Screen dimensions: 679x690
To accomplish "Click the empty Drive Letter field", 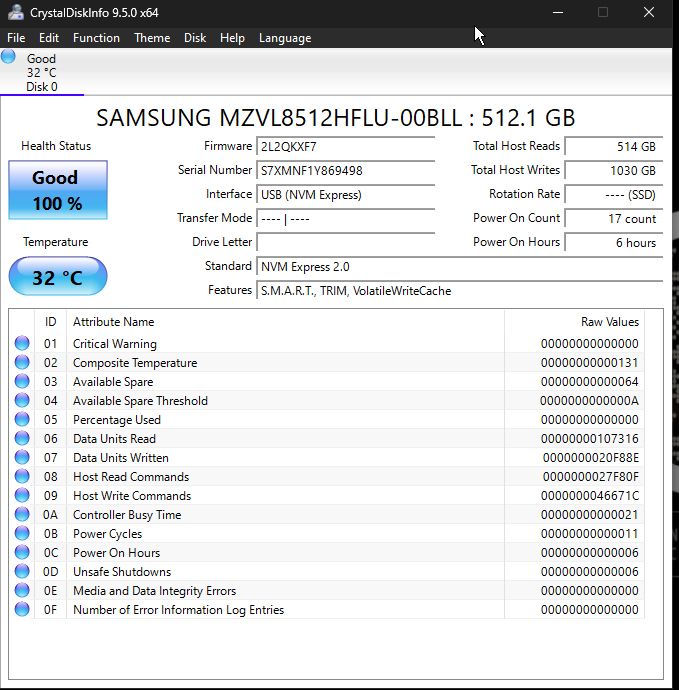I will (x=346, y=242).
